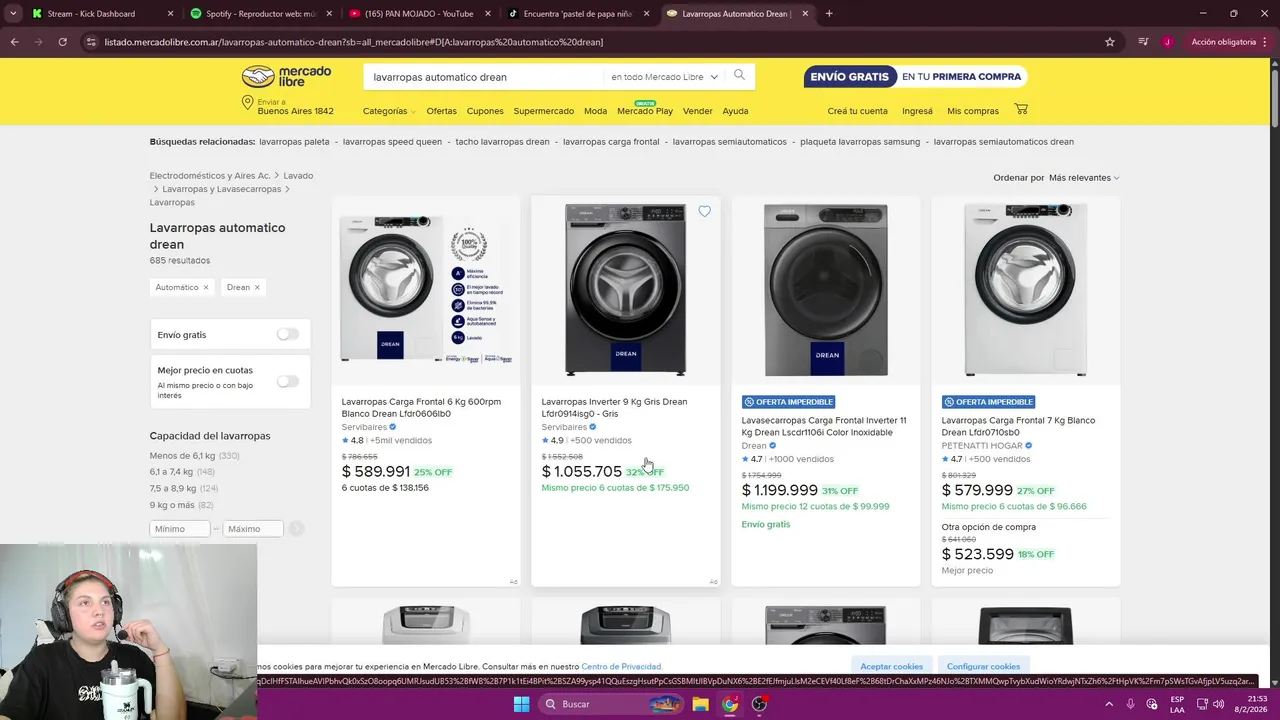
Task: Open File Explorer from the taskbar
Action: pyautogui.click(x=700, y=704)
